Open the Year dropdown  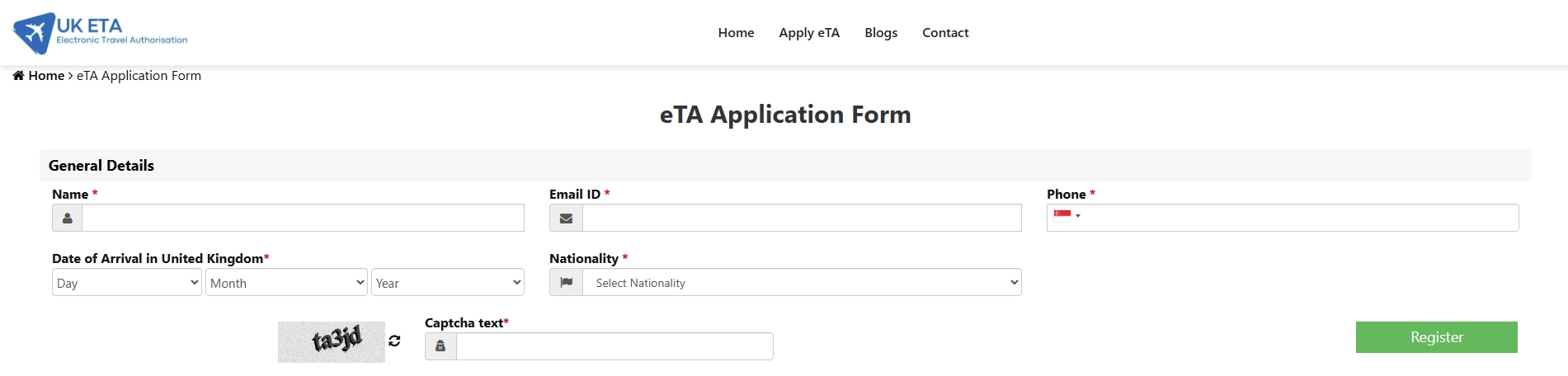point(447,283)
